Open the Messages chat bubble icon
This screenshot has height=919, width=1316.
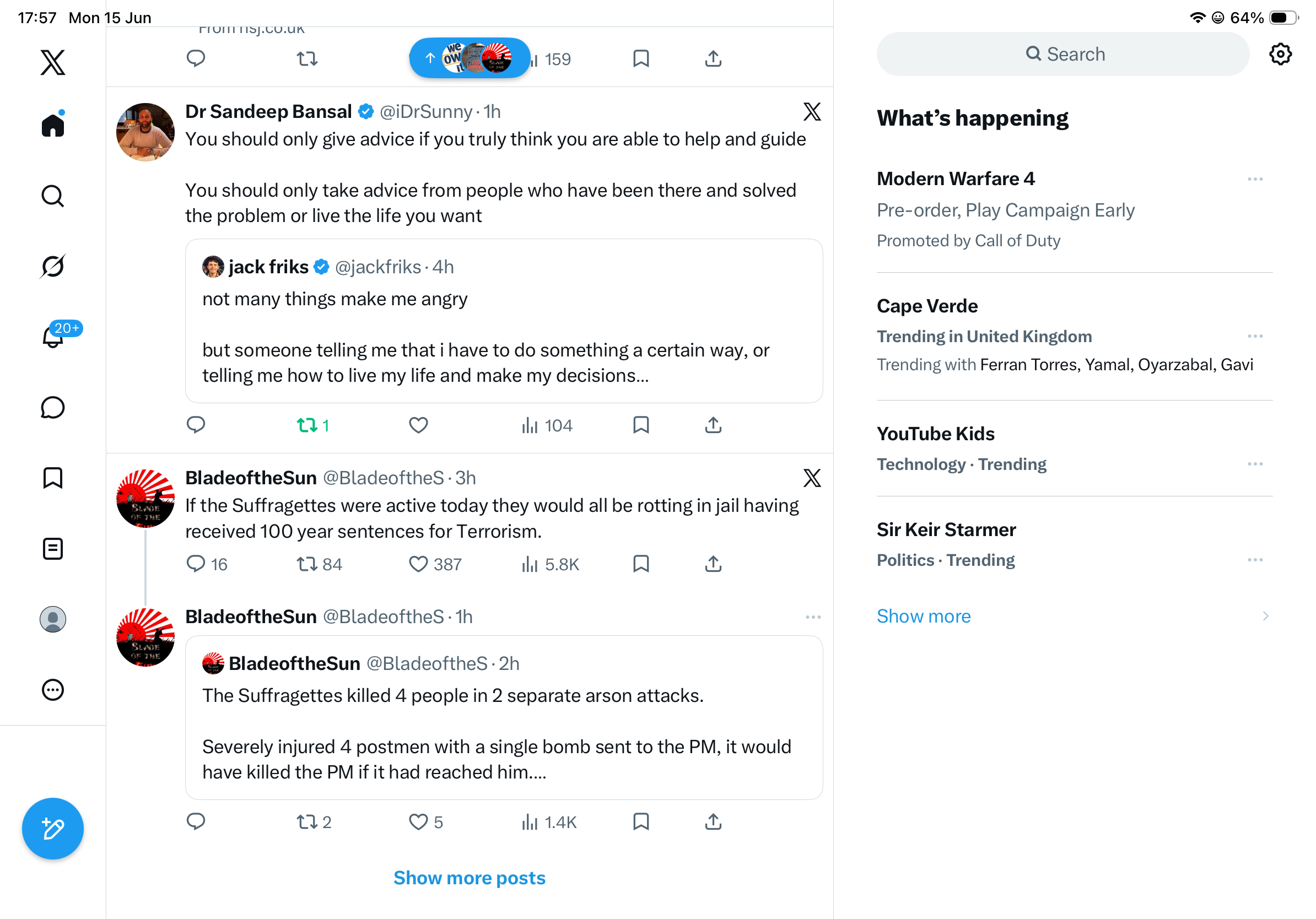coord(53,407)
